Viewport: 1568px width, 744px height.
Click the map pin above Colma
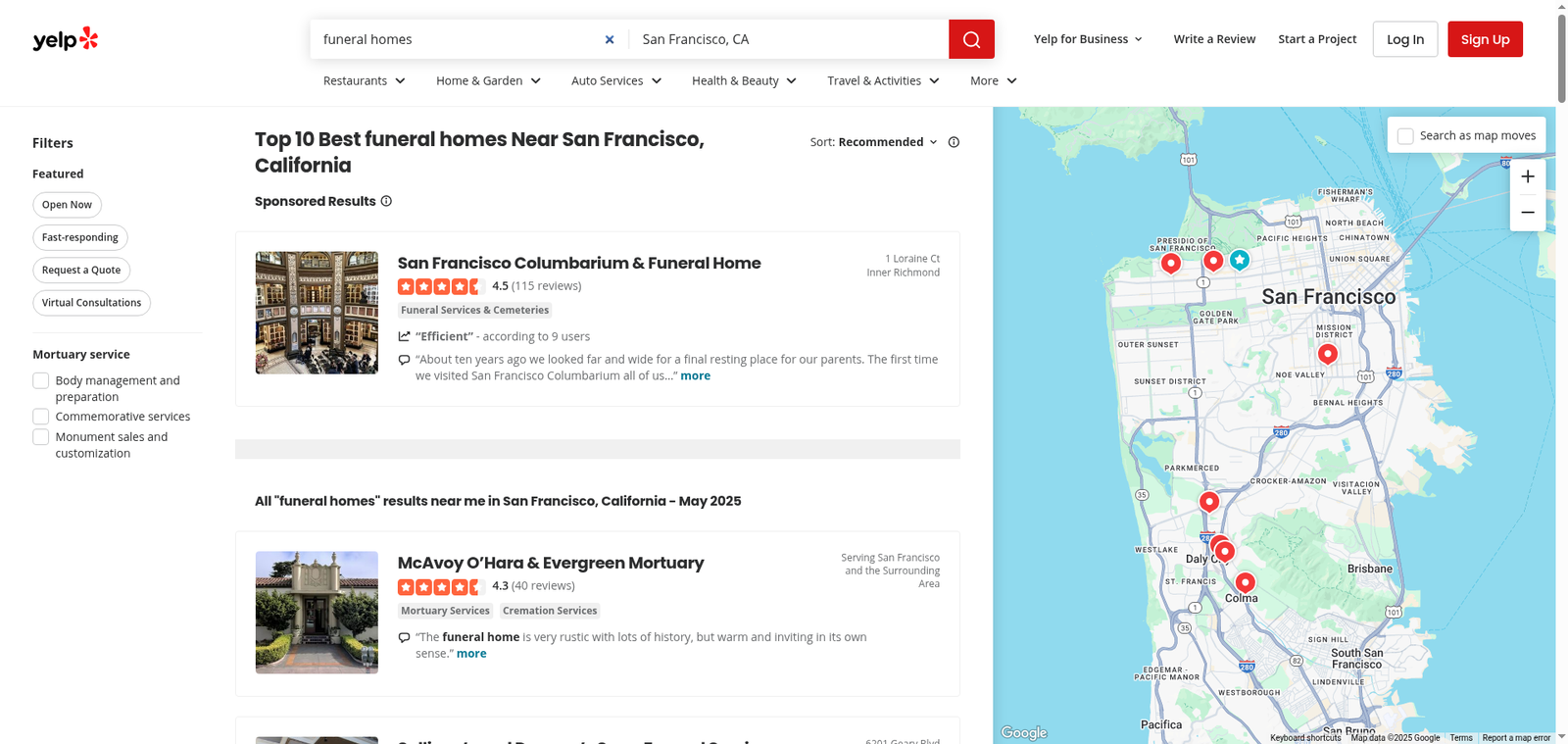click(1245, 582)
